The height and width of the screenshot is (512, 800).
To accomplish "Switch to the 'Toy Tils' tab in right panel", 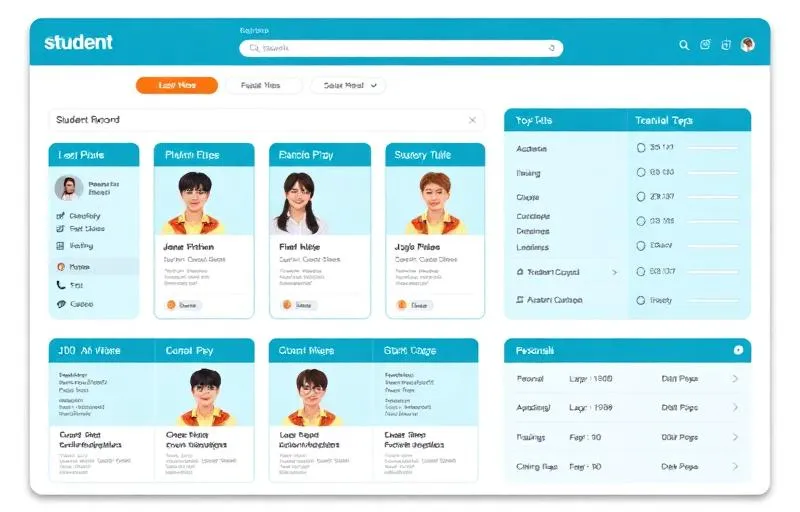I will click(566, 120).
